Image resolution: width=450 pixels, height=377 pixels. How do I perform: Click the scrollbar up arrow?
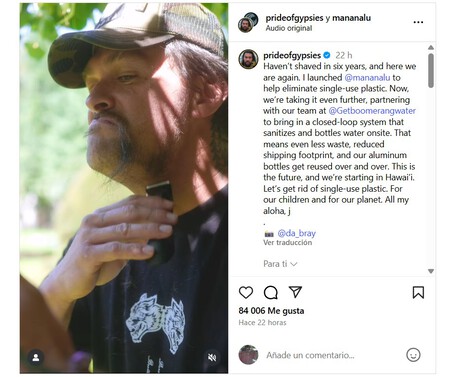click(x=431, y=47)
